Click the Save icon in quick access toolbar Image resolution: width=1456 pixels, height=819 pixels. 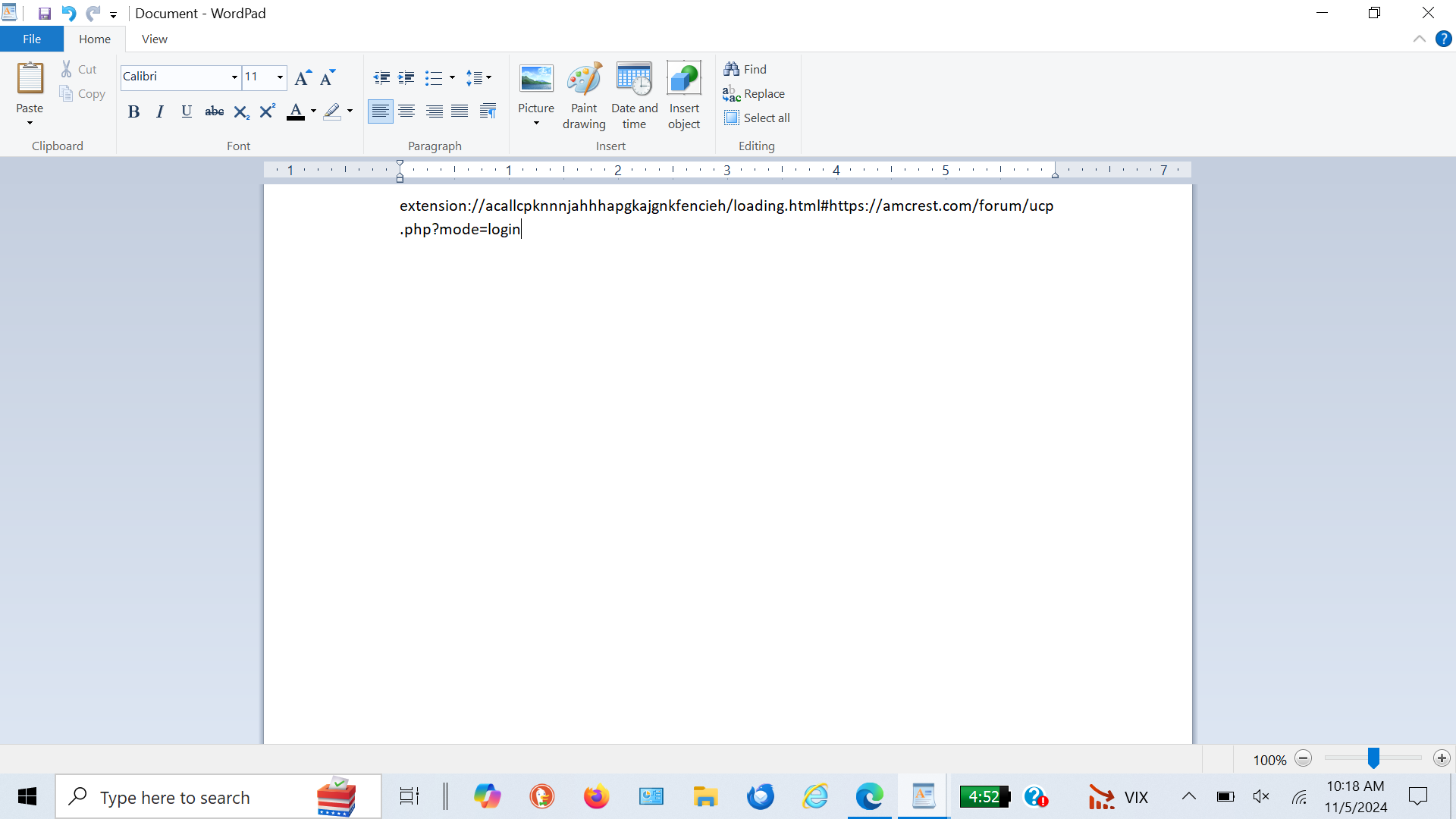click(45, 14)
